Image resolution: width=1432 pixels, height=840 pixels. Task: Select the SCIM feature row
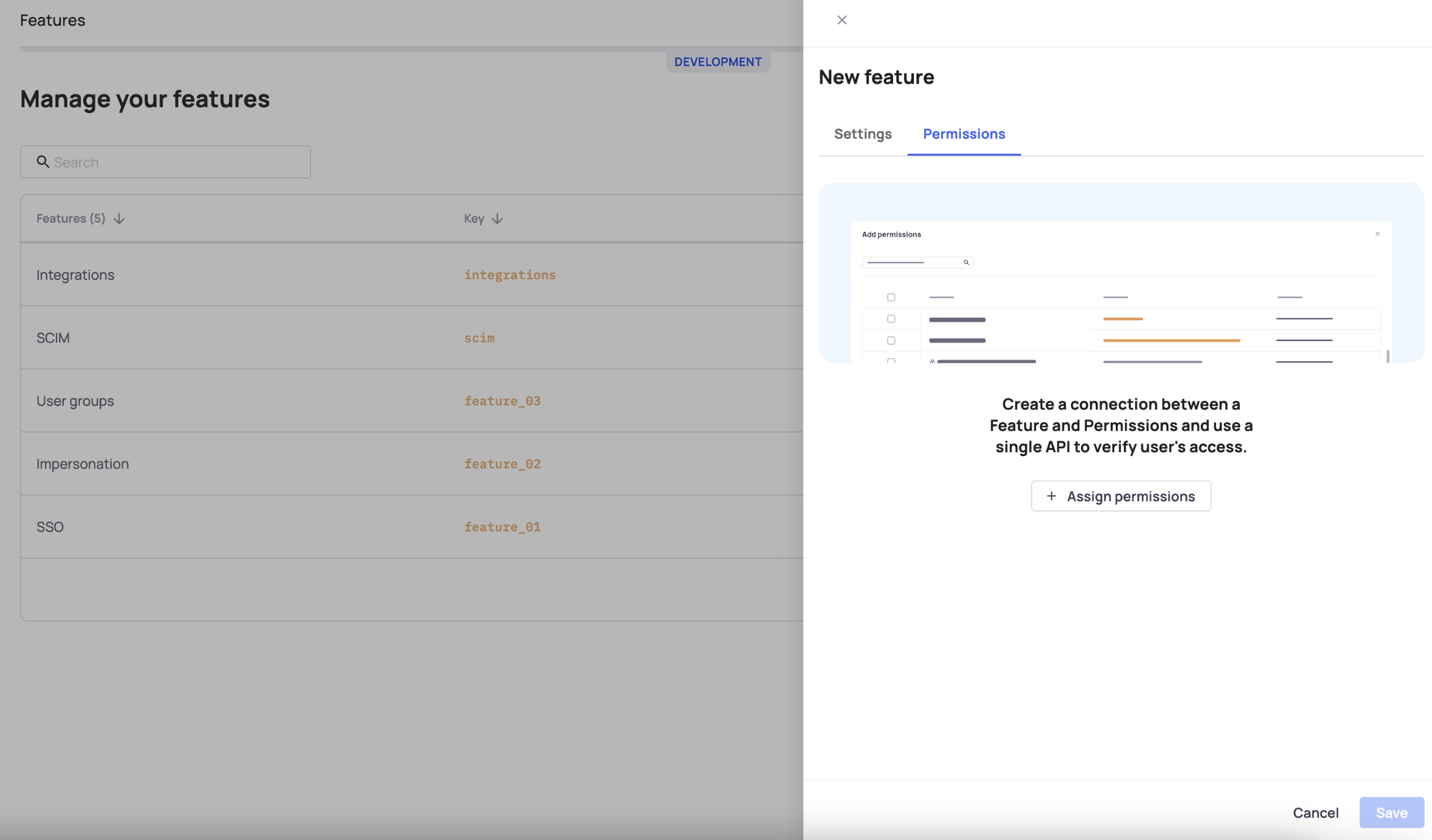coord(227,337)
